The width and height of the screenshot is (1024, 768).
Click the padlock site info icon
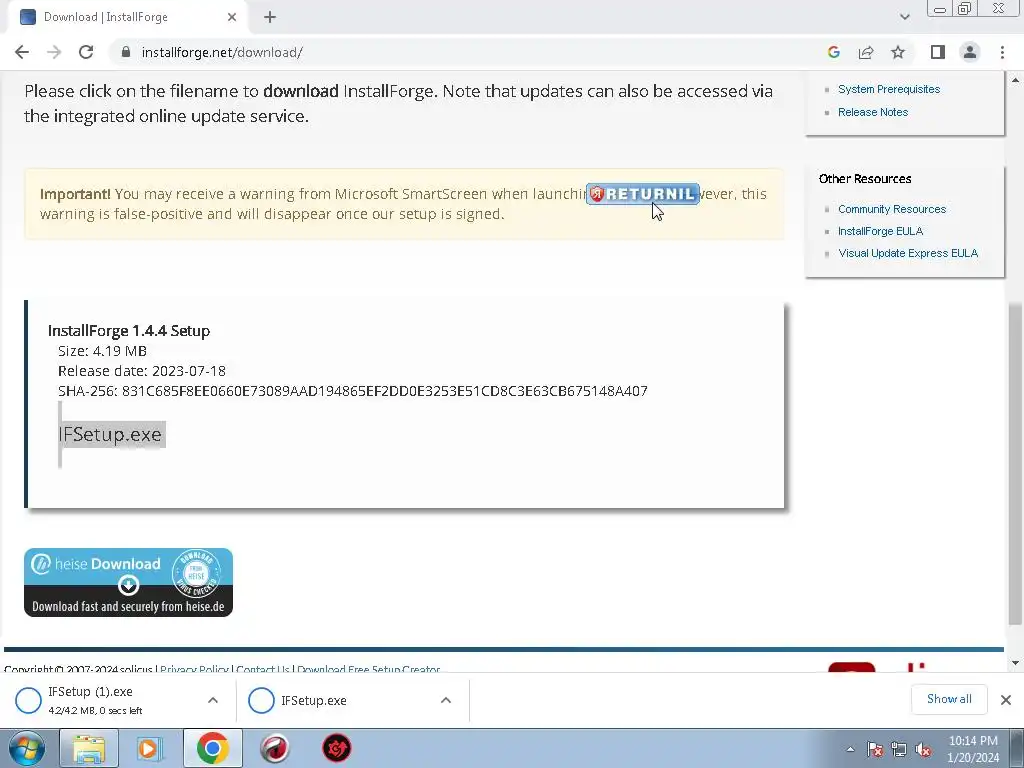coord(126,52)
